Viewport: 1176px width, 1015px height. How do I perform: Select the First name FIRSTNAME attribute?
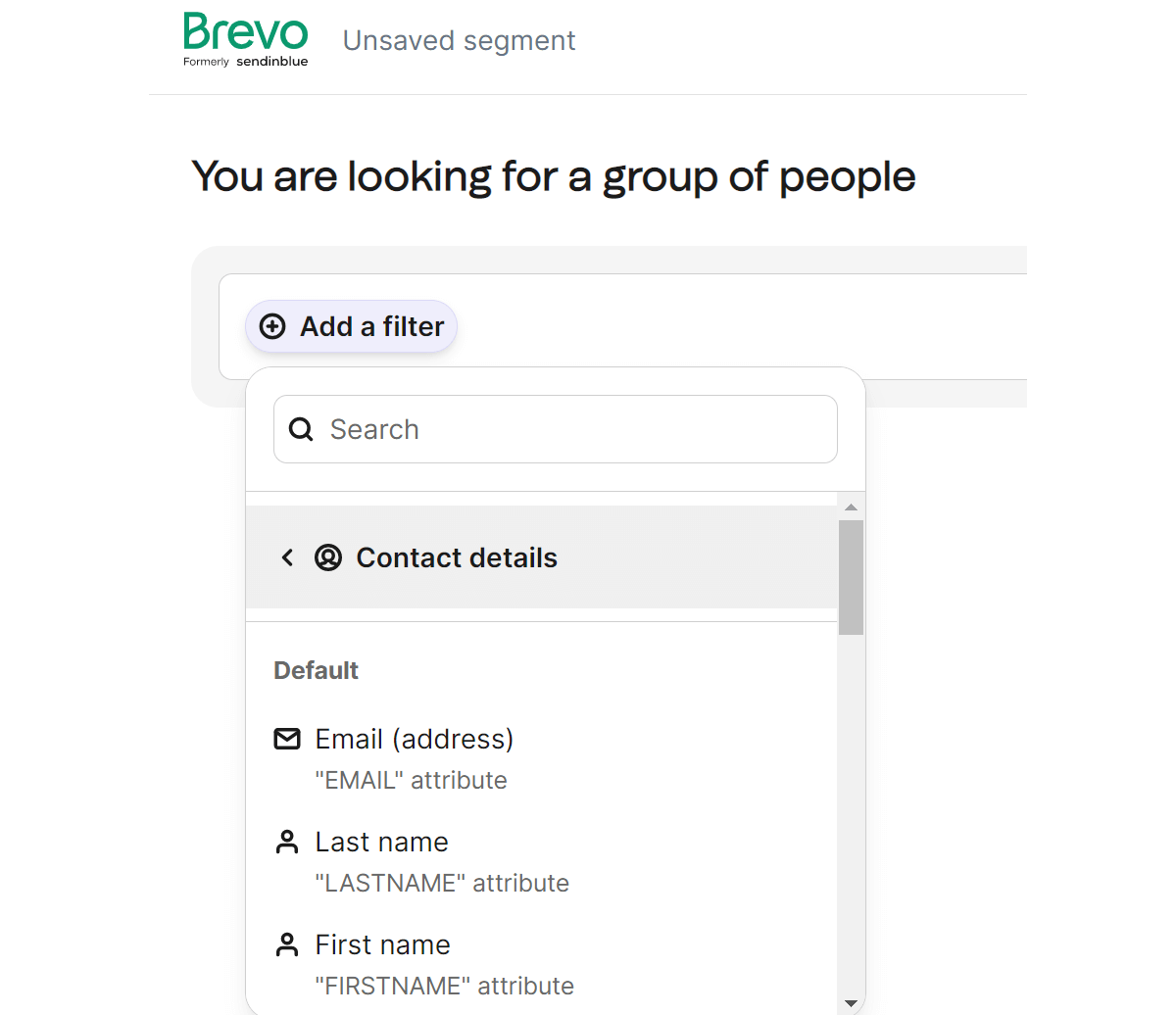(x=382, y=943)
